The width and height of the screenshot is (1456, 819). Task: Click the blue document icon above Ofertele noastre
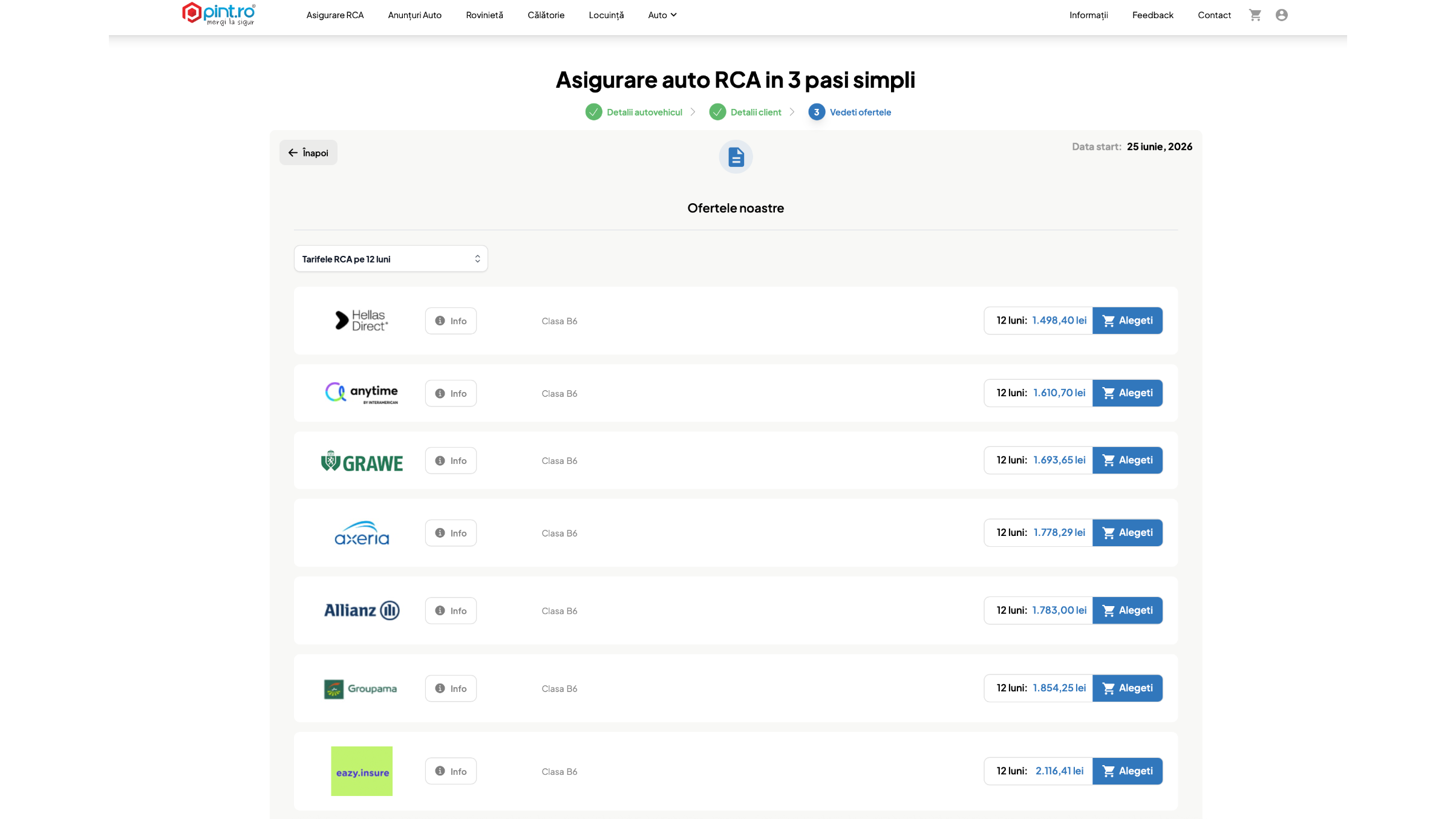tap(736, 157)
